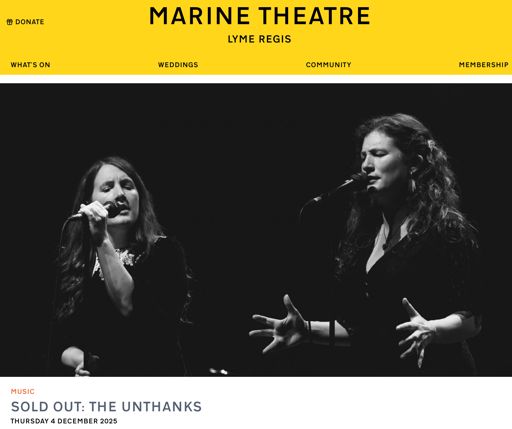
Task: Click the gift icon beside Donate
Action: coord(10,22)
